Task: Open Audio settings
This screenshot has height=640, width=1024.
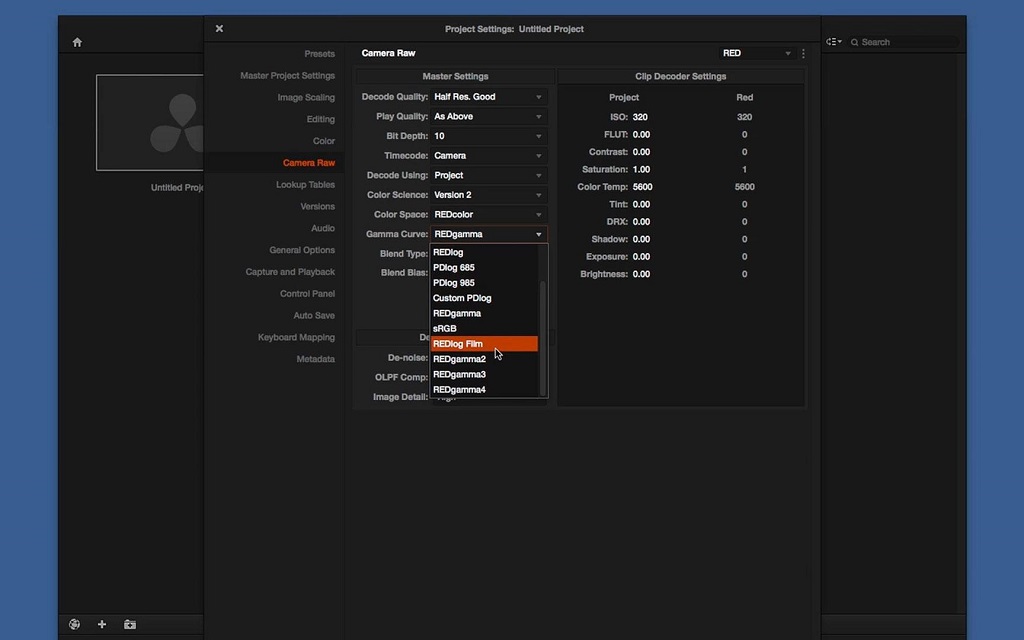Action: tap(323, 228)
